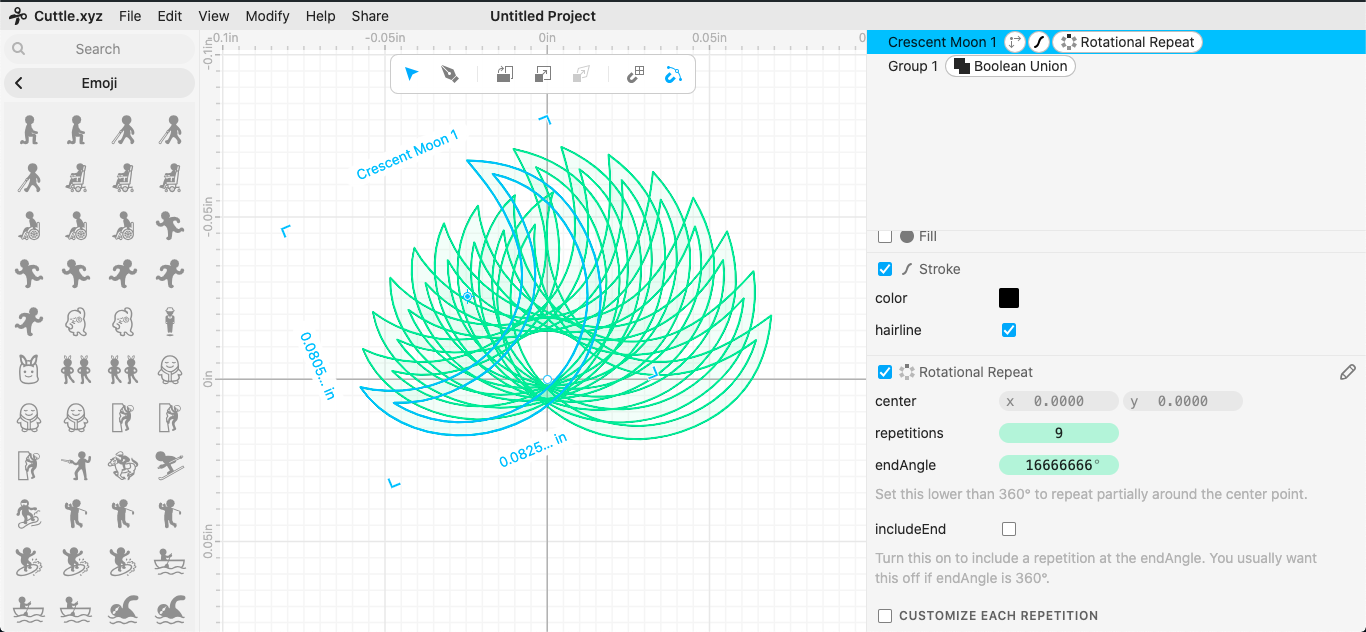1366x632 pixels.
Task: Click the Untitled Project title
Action: (543, 16)
